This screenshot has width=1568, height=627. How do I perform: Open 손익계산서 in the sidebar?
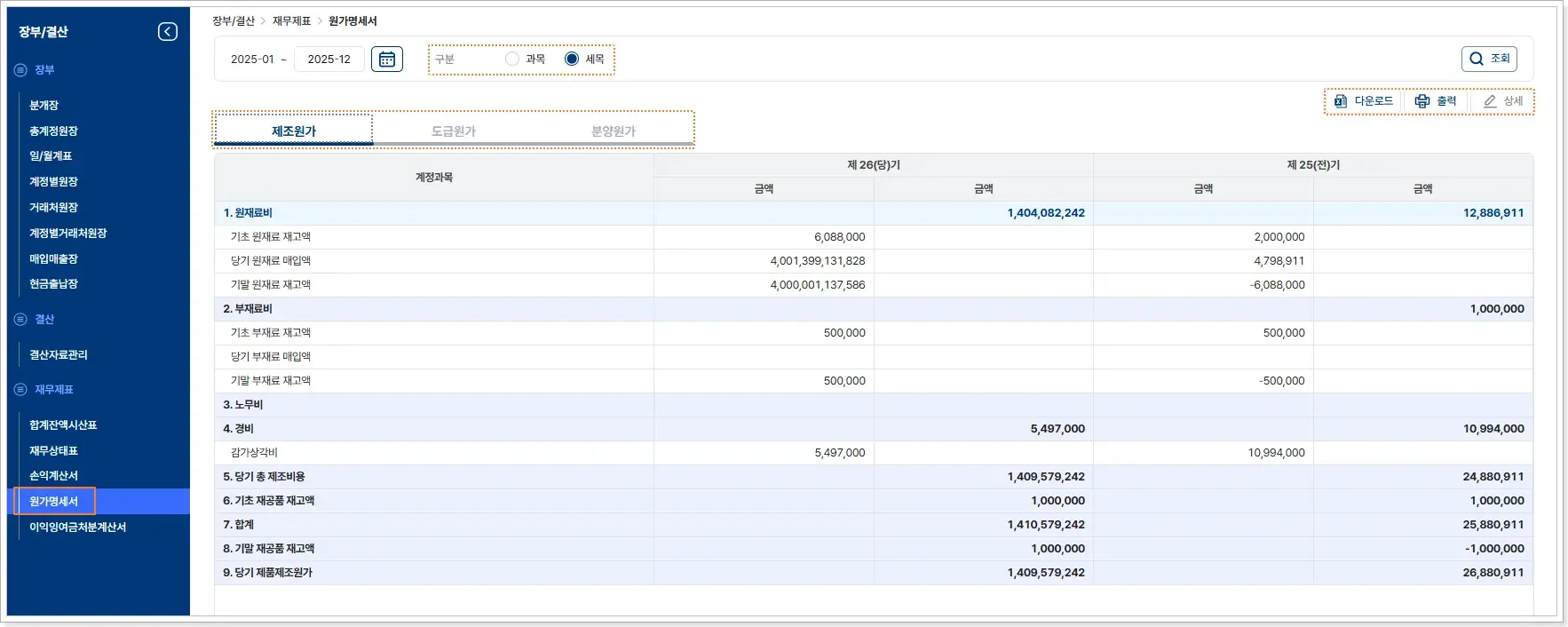click(53, 476)
